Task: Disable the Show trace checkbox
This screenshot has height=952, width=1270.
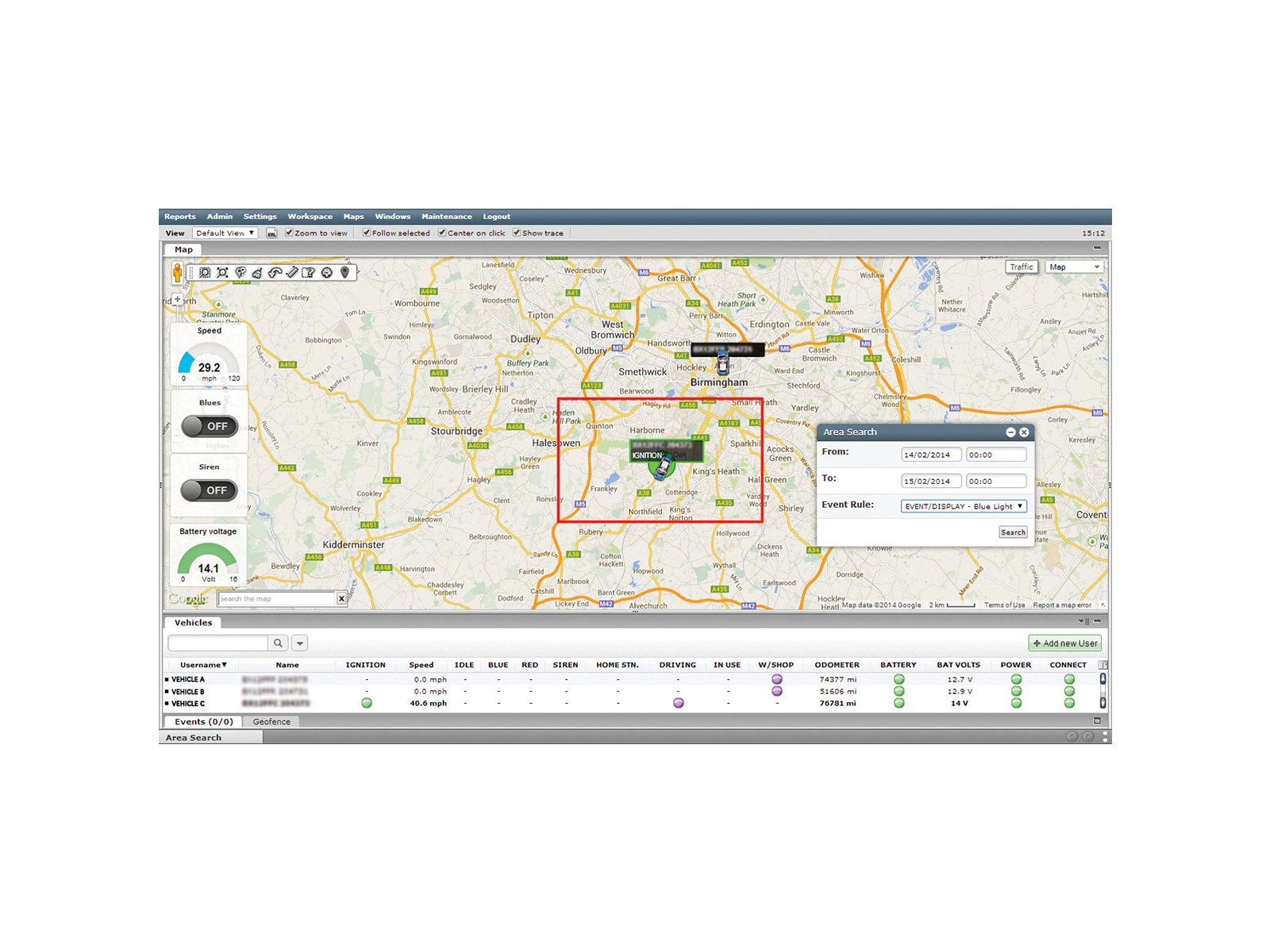Action: pos(517,233)
